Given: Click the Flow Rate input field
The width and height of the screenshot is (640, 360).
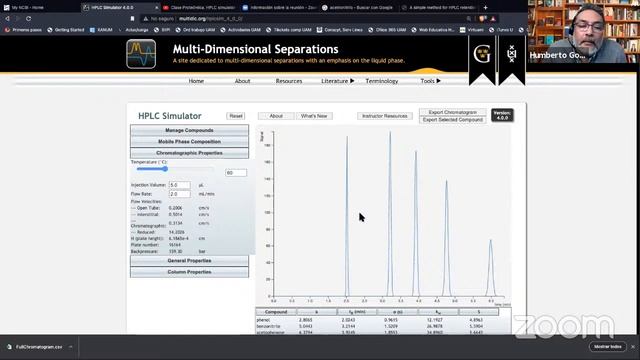Looking at the screenshot, I should click(x=180, y=194).
